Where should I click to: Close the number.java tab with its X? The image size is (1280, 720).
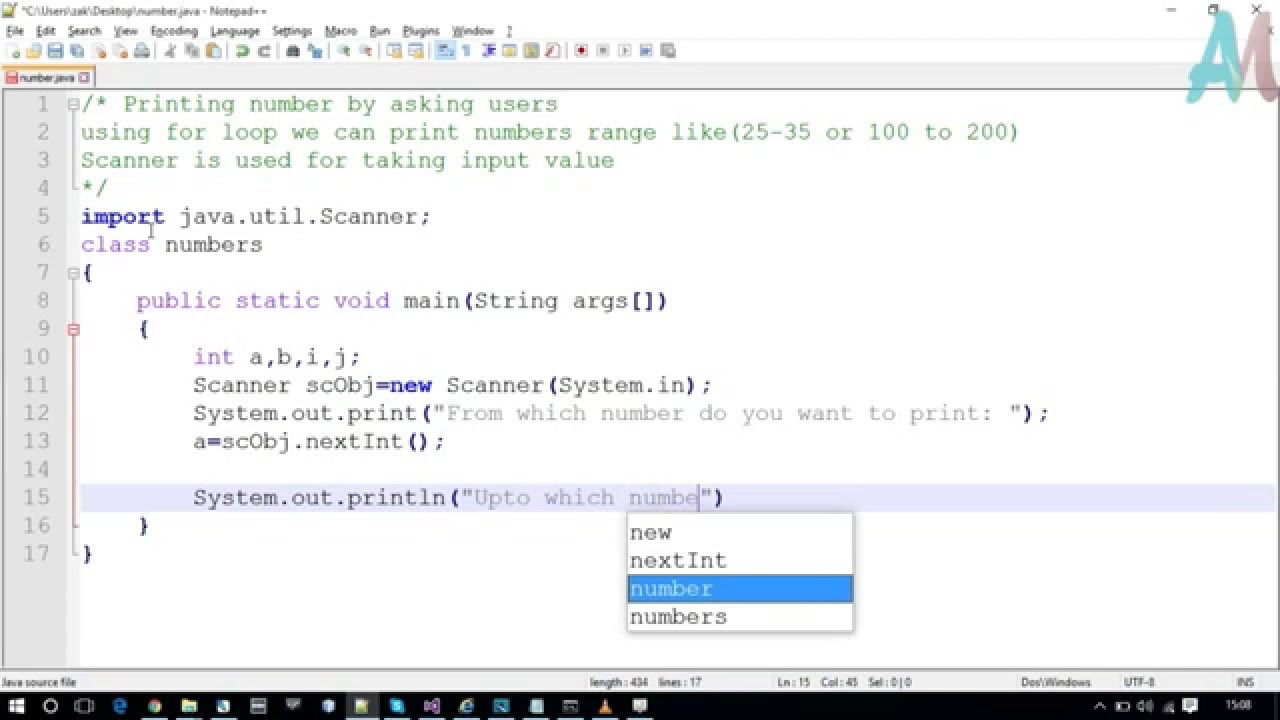pyautogui.click(x=85, y=77)
